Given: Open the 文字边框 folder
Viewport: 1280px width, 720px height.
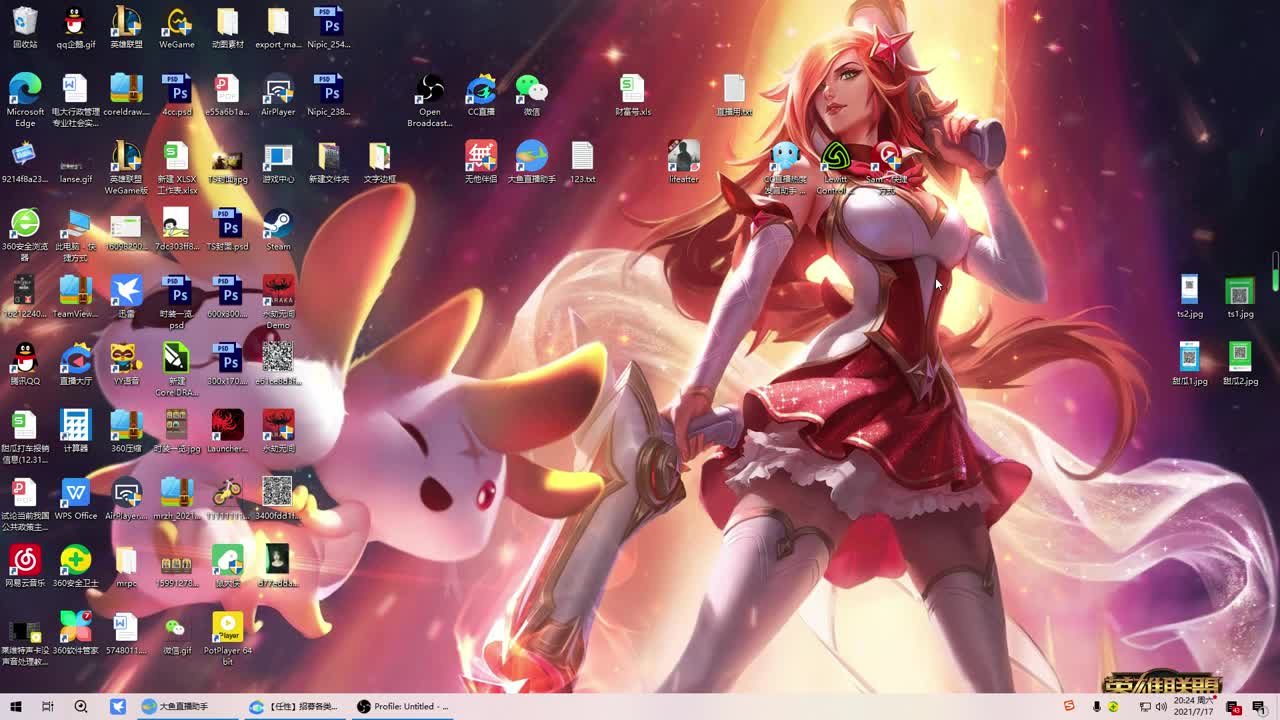Looking at the screenshot, I should click(379, 156).
